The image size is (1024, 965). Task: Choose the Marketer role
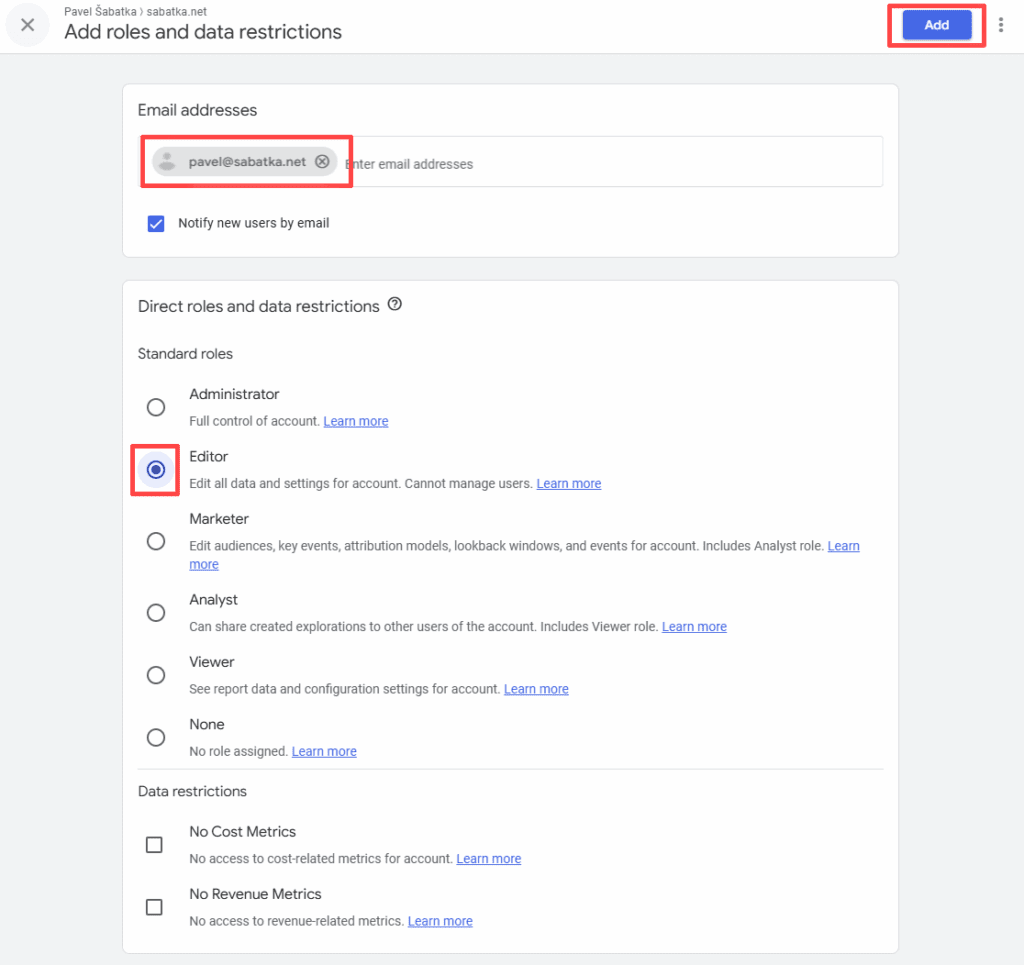point(155,541)
